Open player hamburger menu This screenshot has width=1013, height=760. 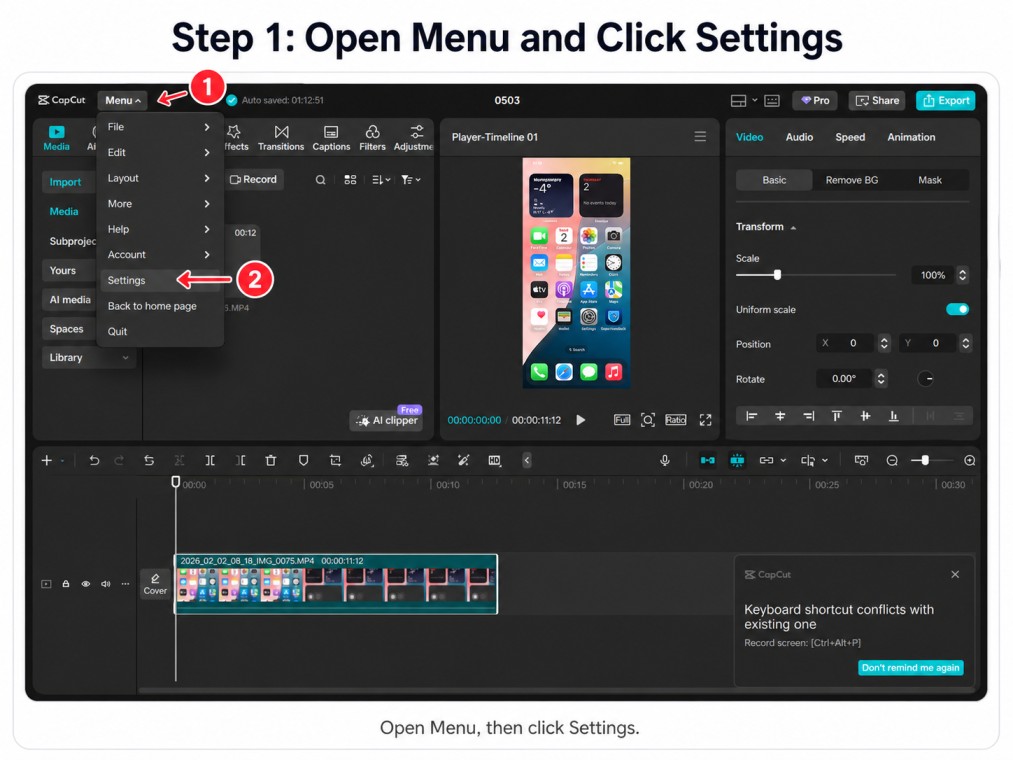coord(700,136)
